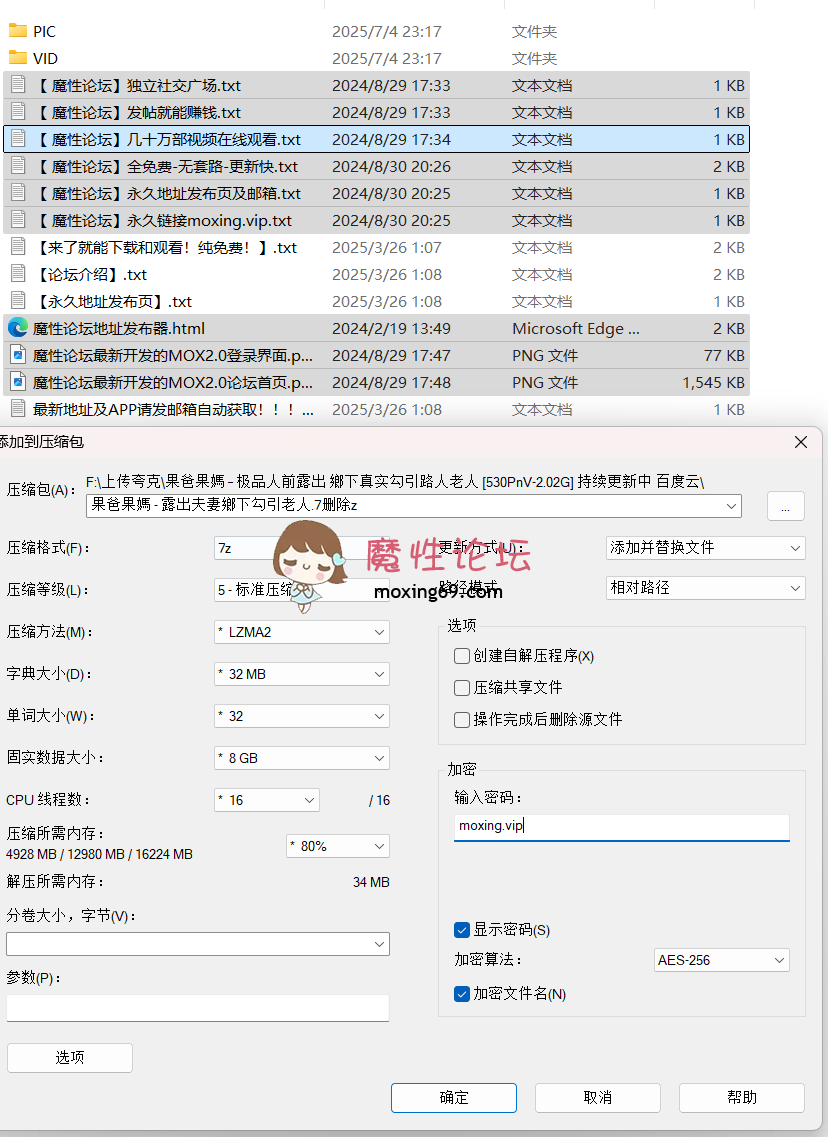Open 压缩方法 dropdown showing LZMA2
The height and width of the screenshot is (1137, 828).
(302, 632)
